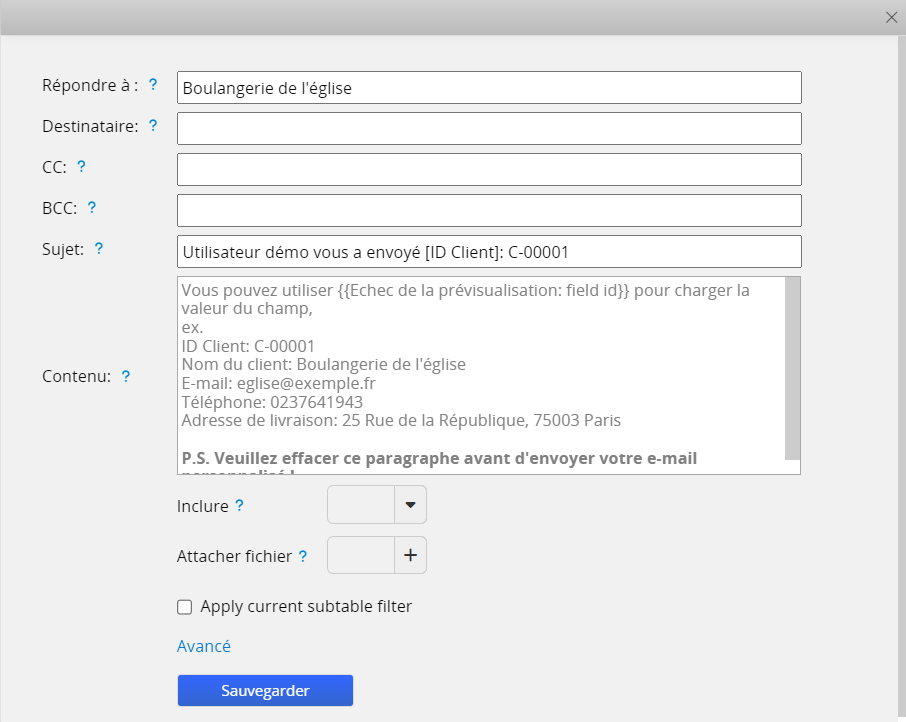Open the CC field help tooltip
The height and width of the screenshot is (722, 906).
point(82,167)
